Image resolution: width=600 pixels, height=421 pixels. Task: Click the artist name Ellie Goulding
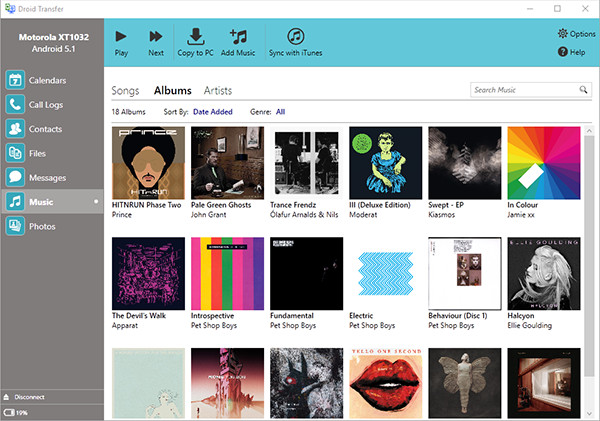click(530, 326)
